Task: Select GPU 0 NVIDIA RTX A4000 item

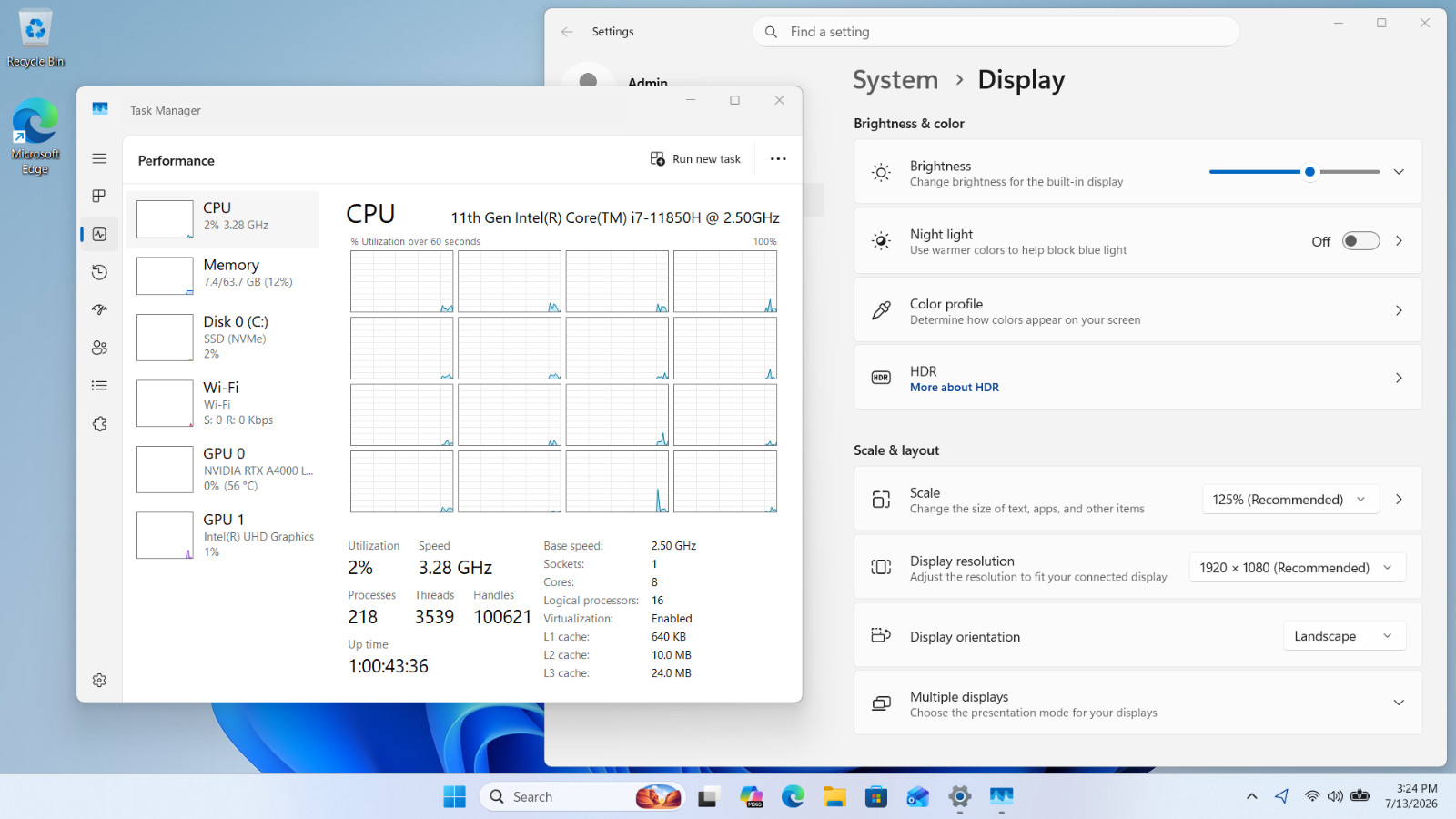Action: pos(224,469)
